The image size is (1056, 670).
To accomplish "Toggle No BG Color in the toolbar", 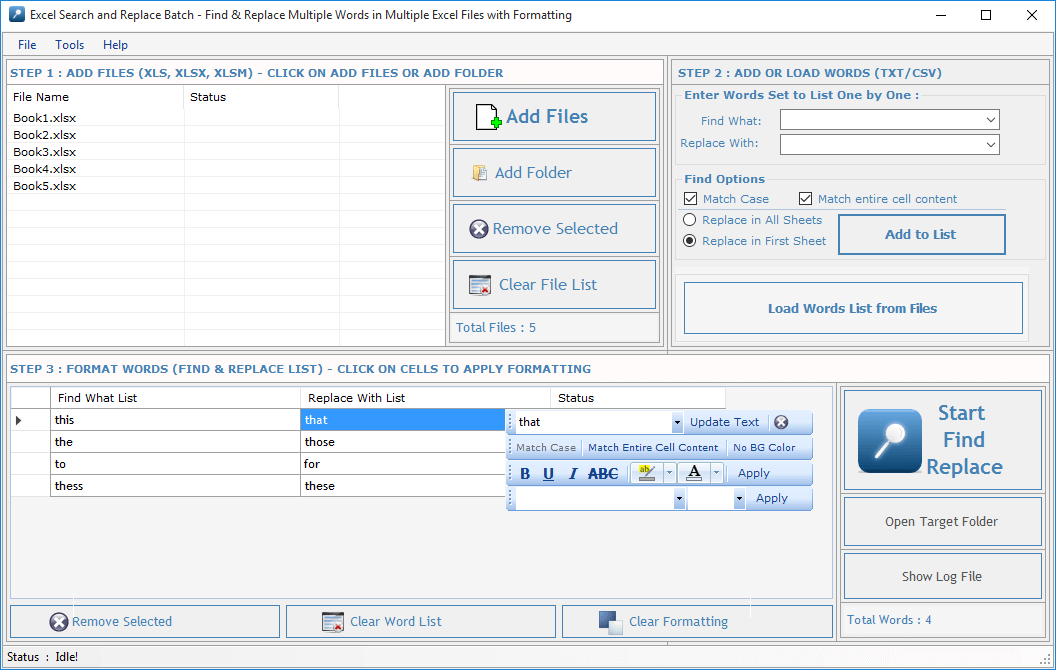I will coord(764,448).
